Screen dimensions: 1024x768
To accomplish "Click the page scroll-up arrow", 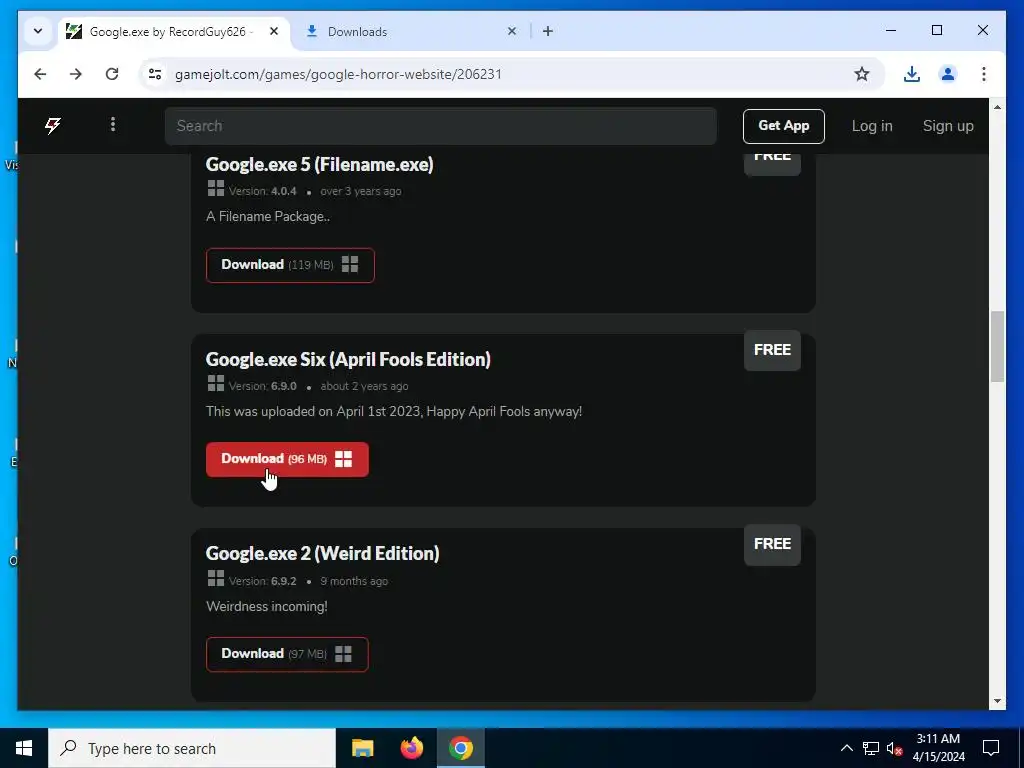I will point(997,107).
